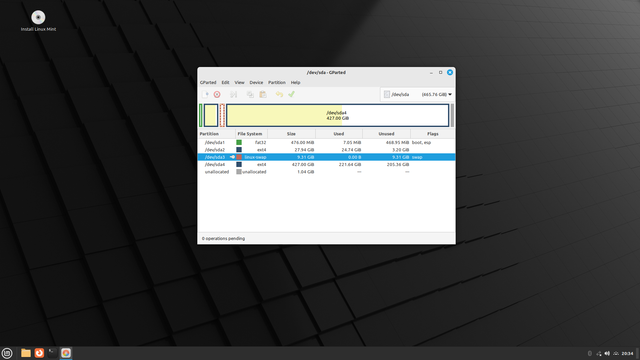Click the Unused column header

(387, 134)
